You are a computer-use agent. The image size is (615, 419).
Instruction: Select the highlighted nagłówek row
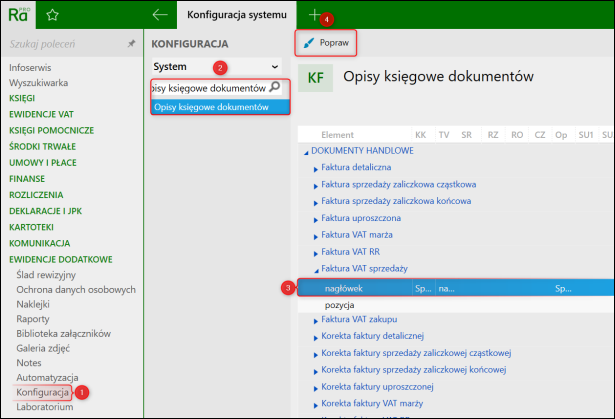coord(456,288)
